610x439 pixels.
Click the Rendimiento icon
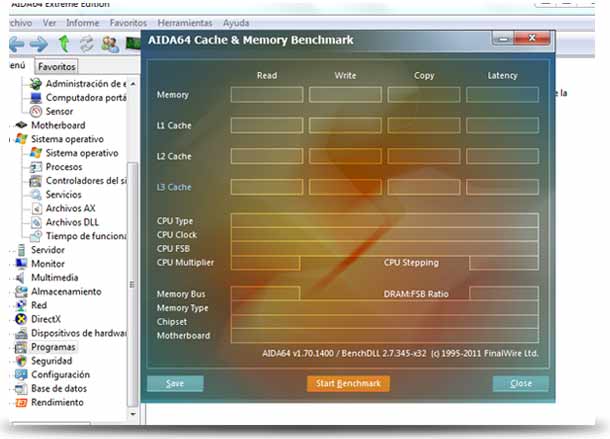click(21, 402)
